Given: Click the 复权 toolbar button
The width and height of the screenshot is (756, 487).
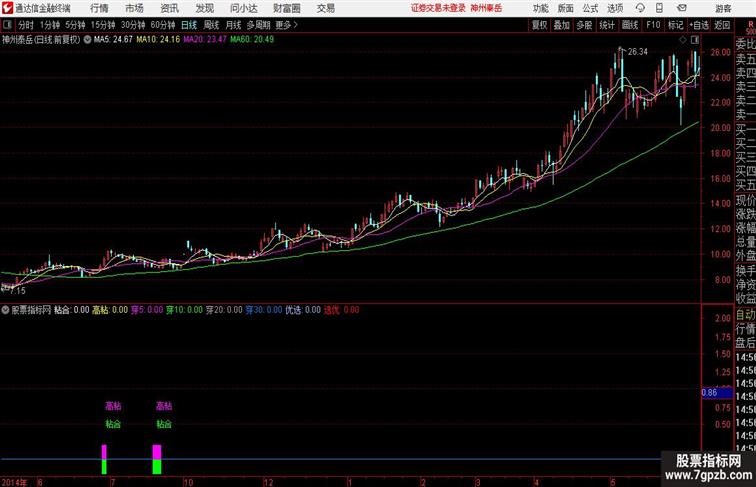Looking at the screenshot, I should 539,25.
